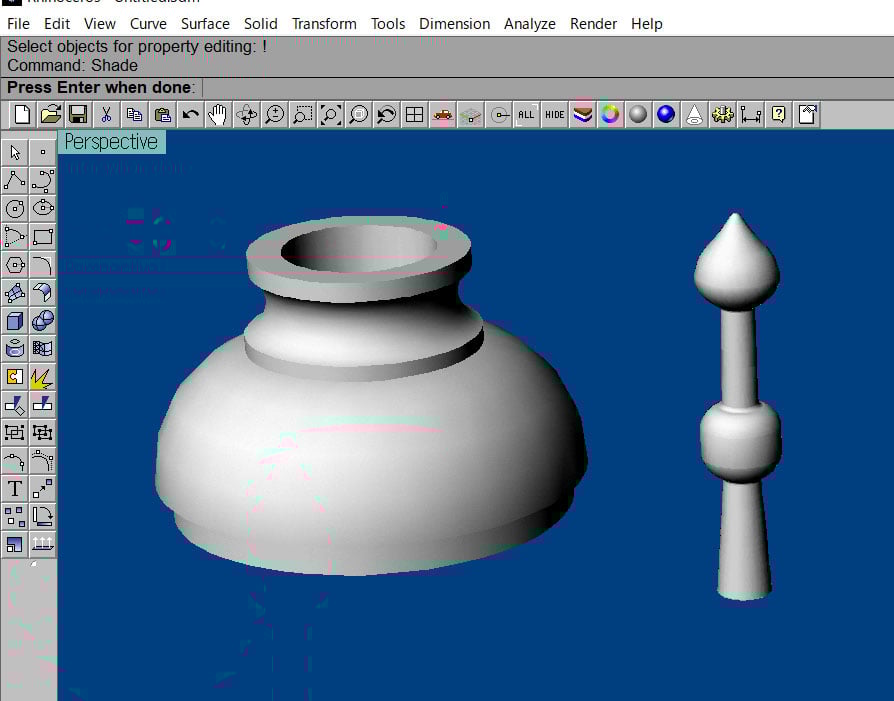Save the model with the floppy disk icon
This screenshot has height=701, width=894.
tap(78, 115)
